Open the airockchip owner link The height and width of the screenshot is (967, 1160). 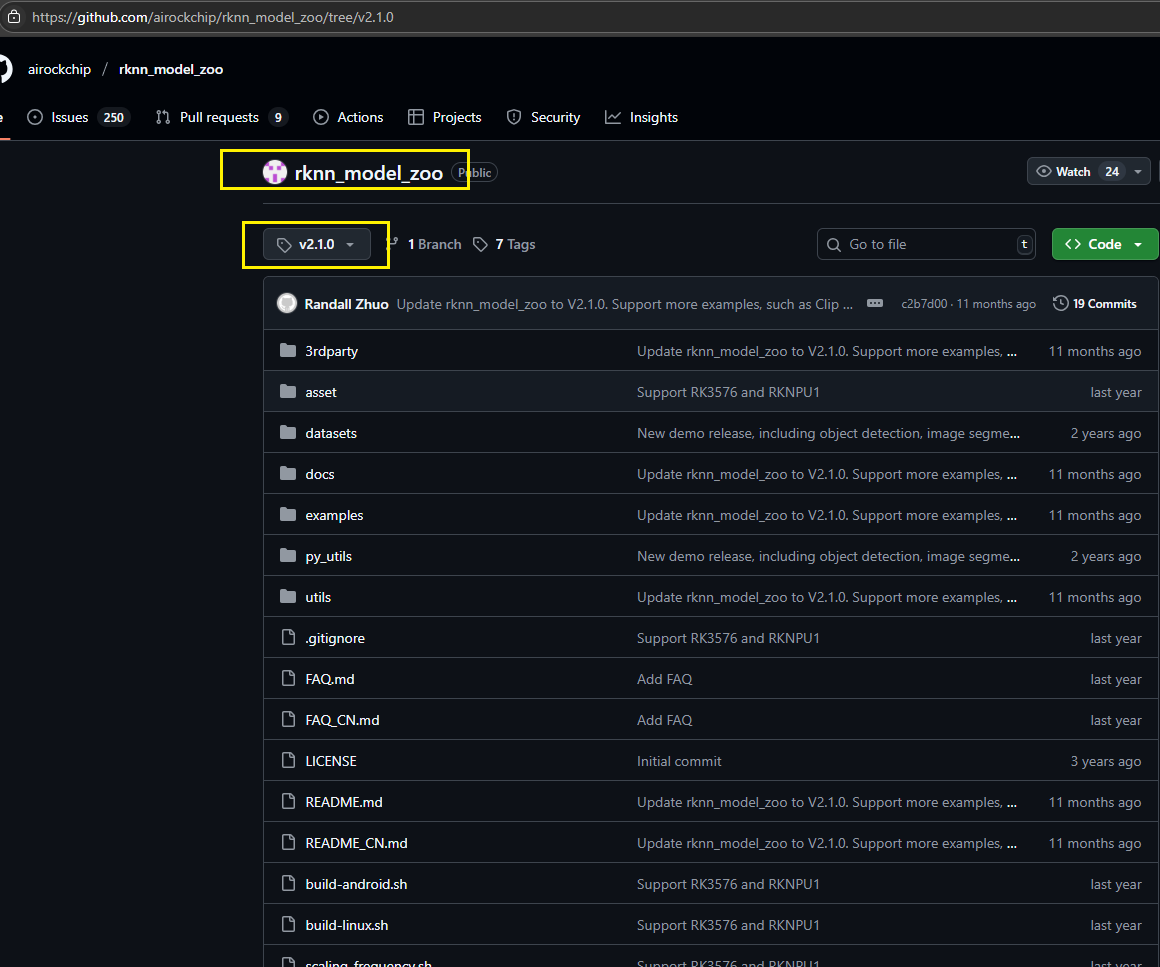(59, 69)
